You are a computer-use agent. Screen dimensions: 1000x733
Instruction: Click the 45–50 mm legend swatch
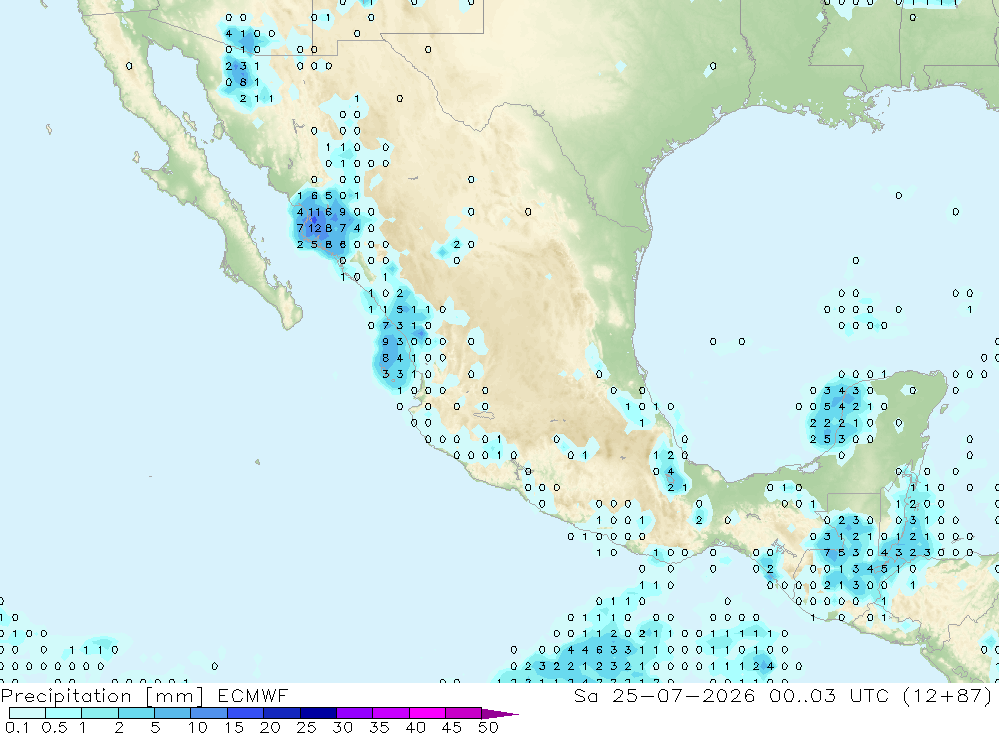coord(463,713)
